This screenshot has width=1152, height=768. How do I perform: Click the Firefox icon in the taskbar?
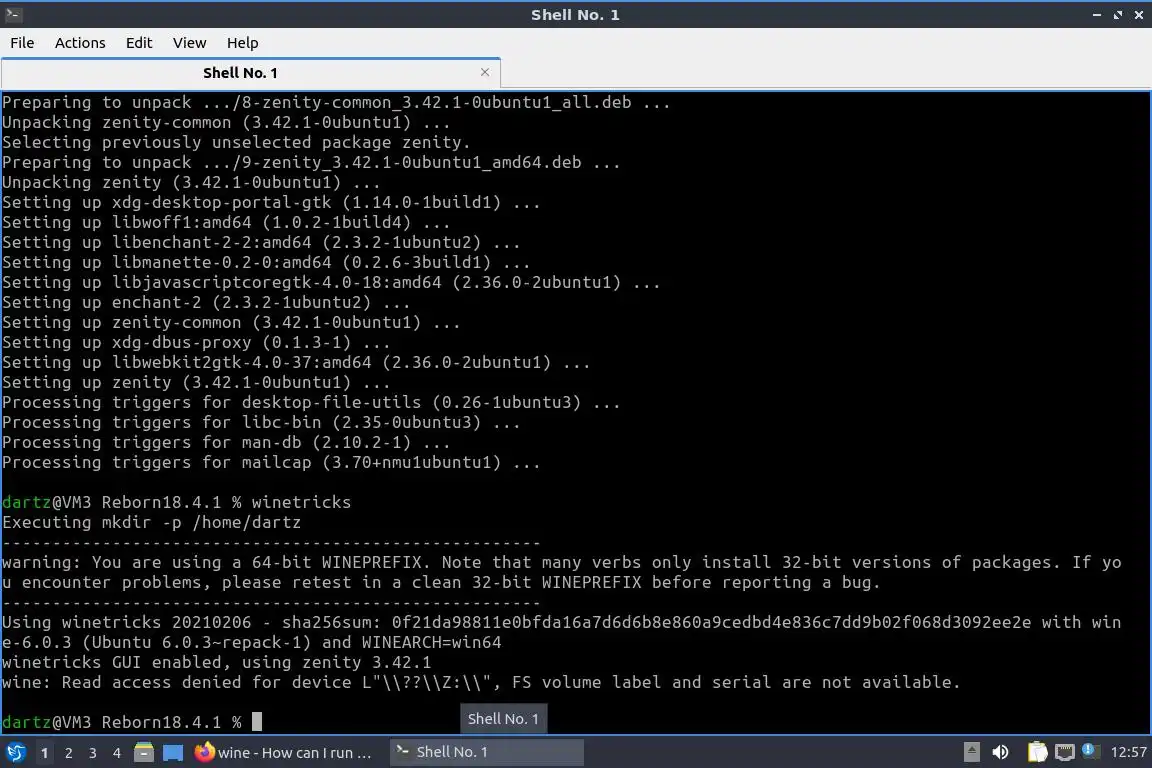point(204,752)
